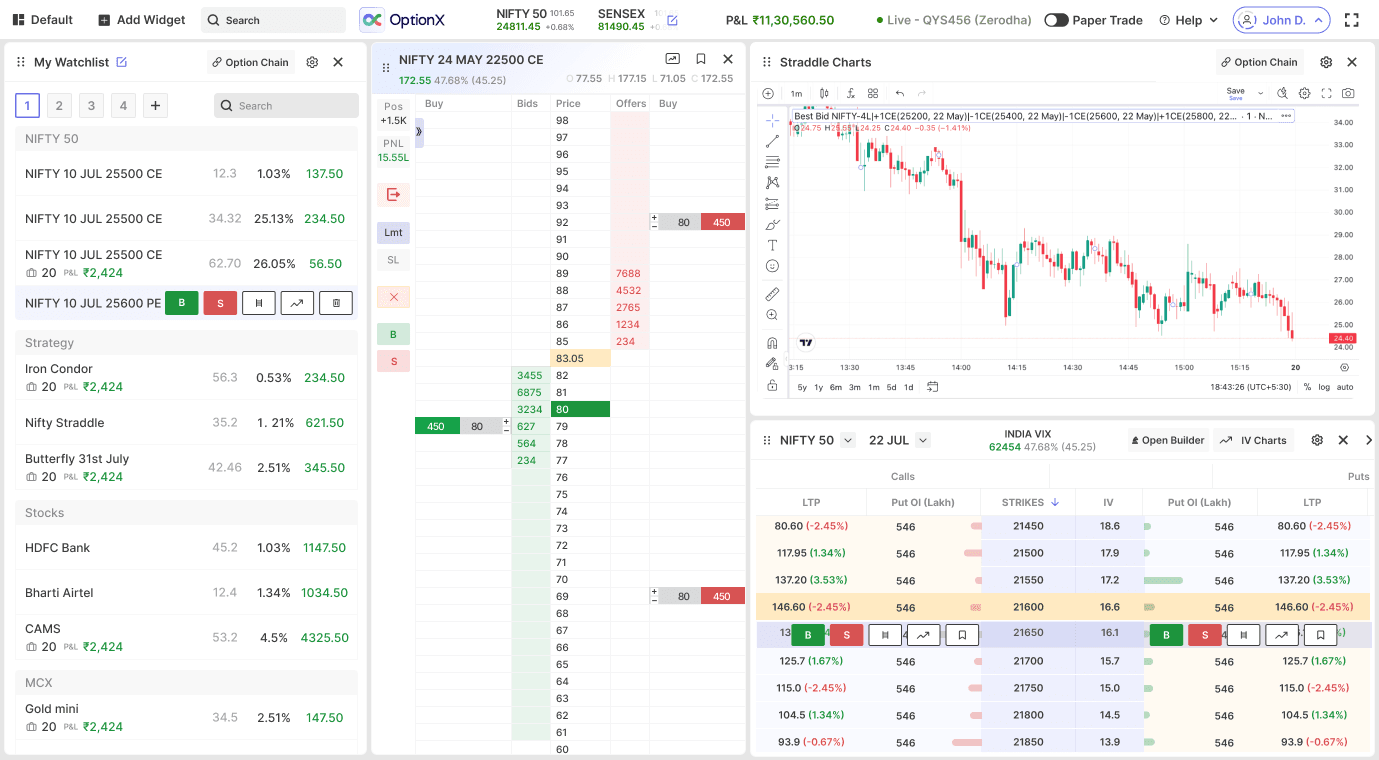Take a chart snapshot with camera icon
This screenshot has width=1379, height=760.
click(x=1348, y=93)
